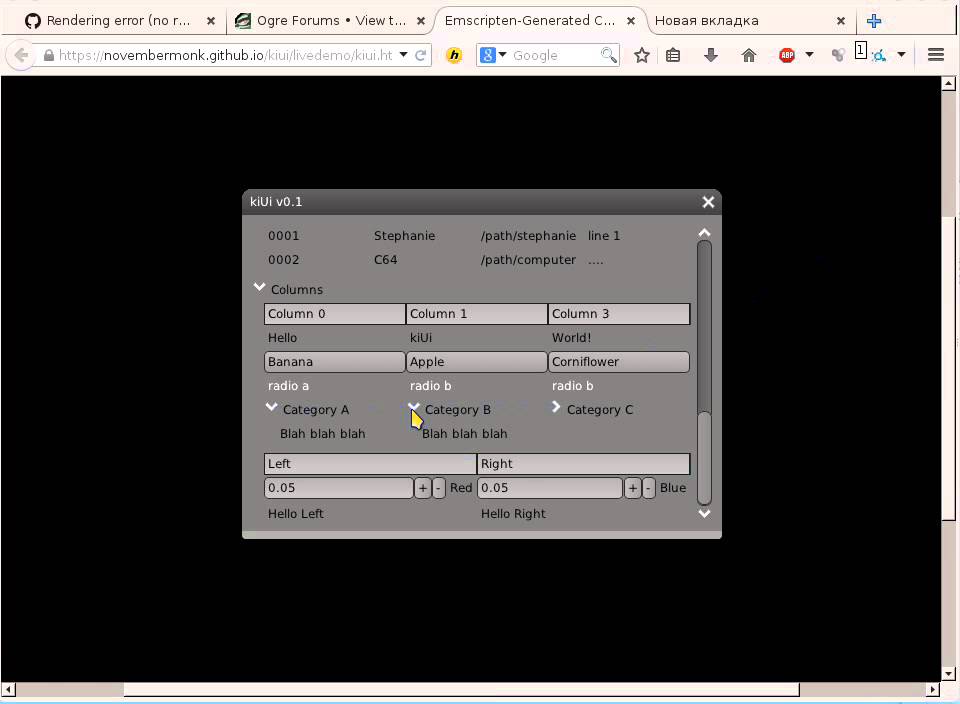Open URL history dropdown arrow

(x=403, y=54)
